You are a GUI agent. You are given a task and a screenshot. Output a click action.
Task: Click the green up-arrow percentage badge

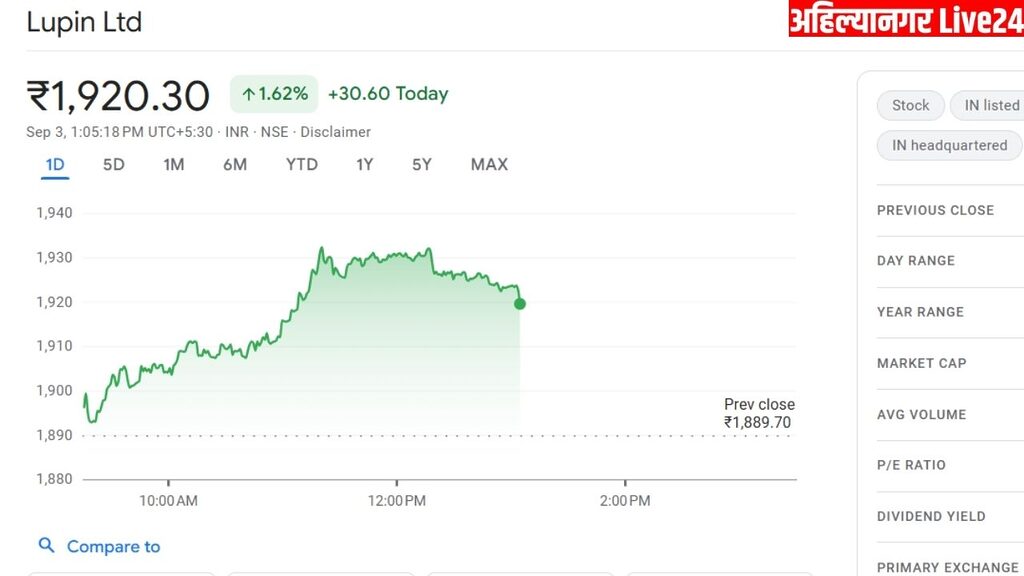pyautogui.click(x=275, y=94)
